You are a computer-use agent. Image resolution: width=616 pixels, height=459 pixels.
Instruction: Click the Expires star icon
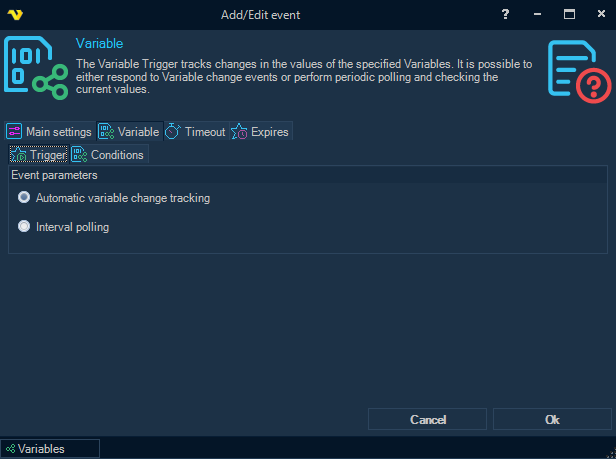(240, 132)
